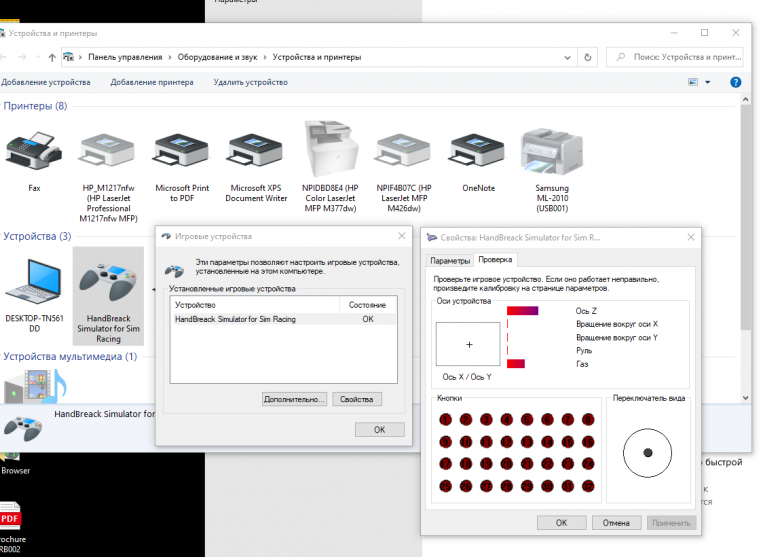
Task: Select HandBreack Simulator row in device list
Action: [x=284, y=319]
